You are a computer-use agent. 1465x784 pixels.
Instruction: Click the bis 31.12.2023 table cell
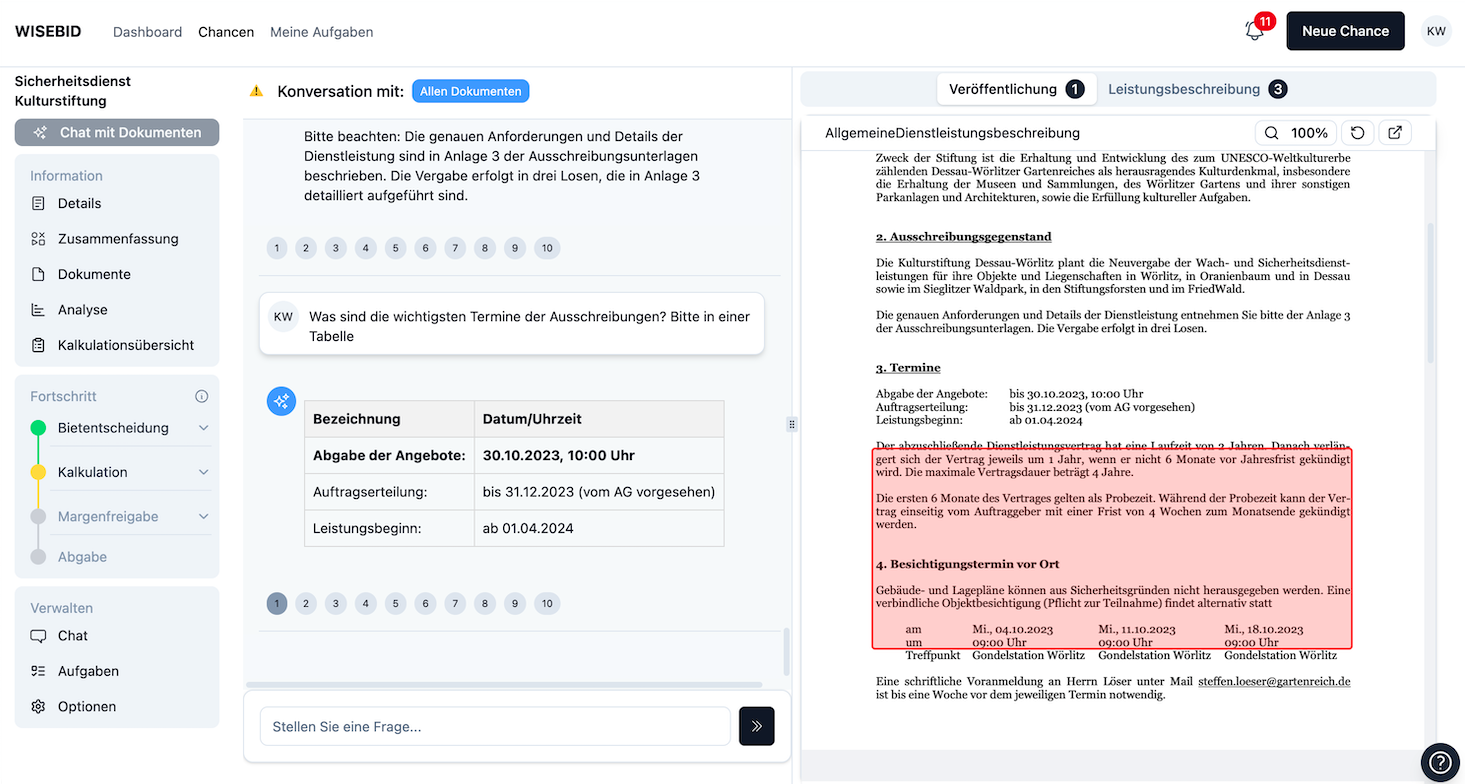click(x=599, y=492)
